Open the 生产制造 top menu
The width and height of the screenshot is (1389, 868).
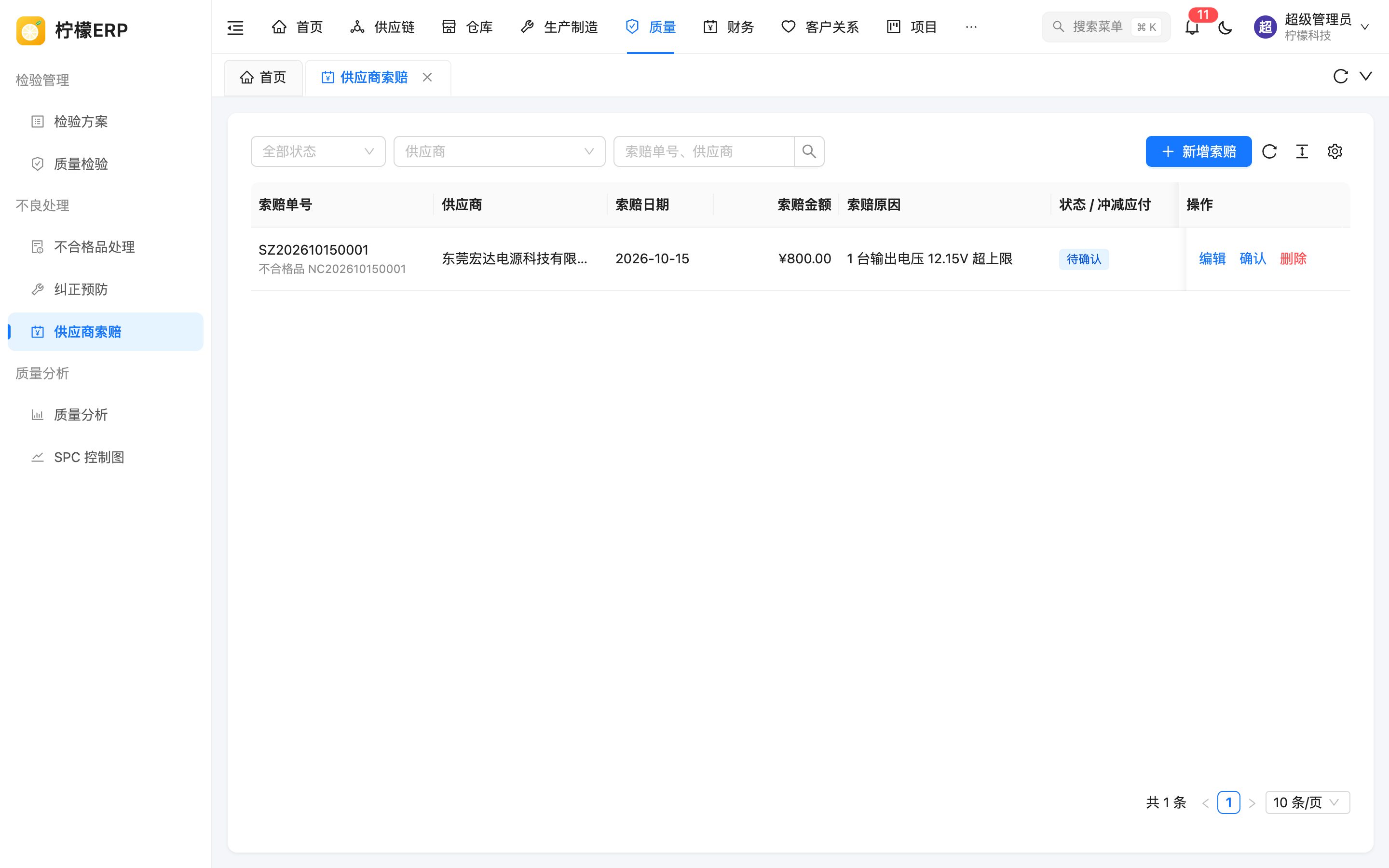(558, 27)
